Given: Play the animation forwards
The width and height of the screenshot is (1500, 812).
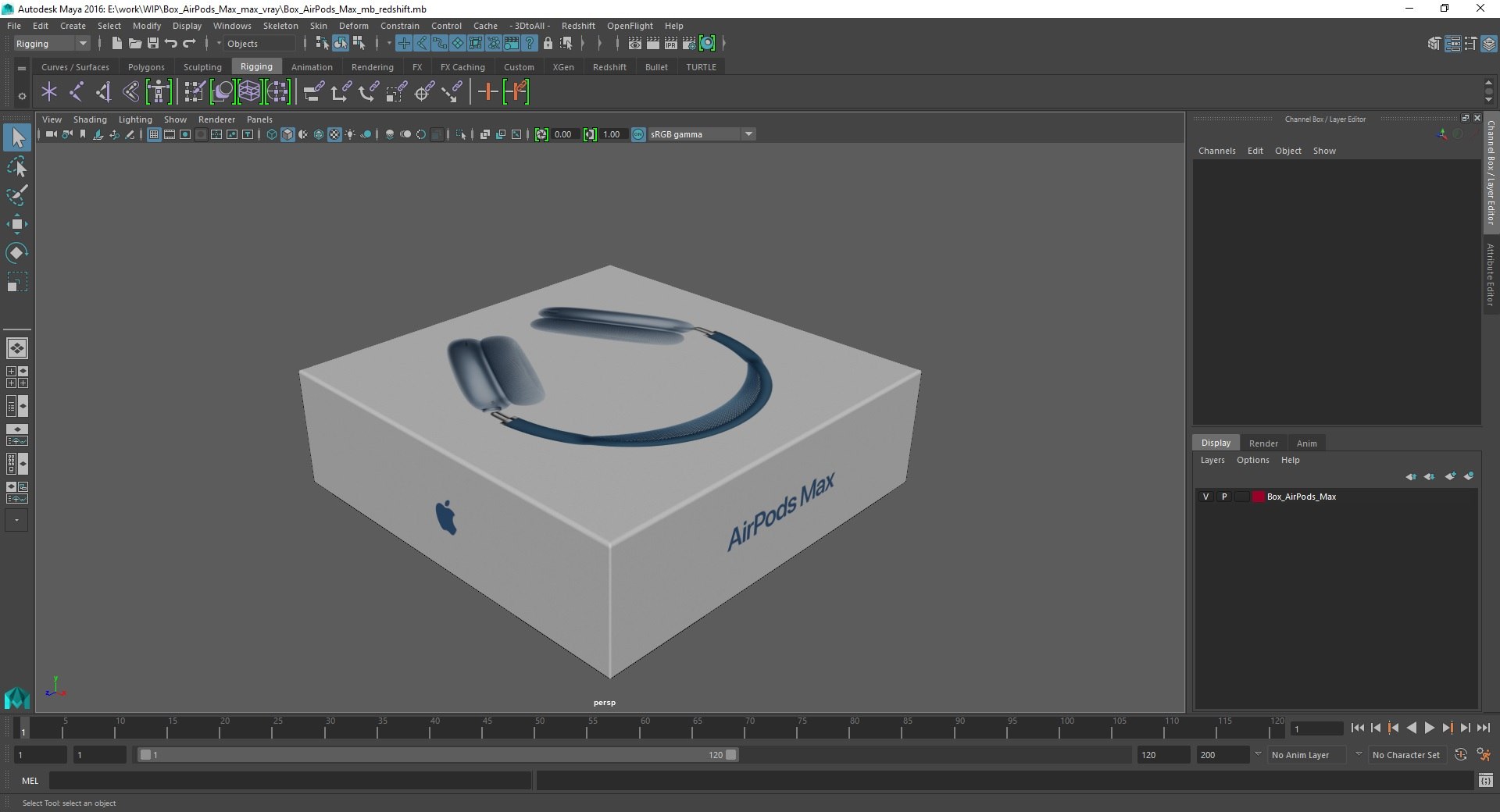Looking at the screenshot, I should pyautogui.click(x=1429, y=728).
